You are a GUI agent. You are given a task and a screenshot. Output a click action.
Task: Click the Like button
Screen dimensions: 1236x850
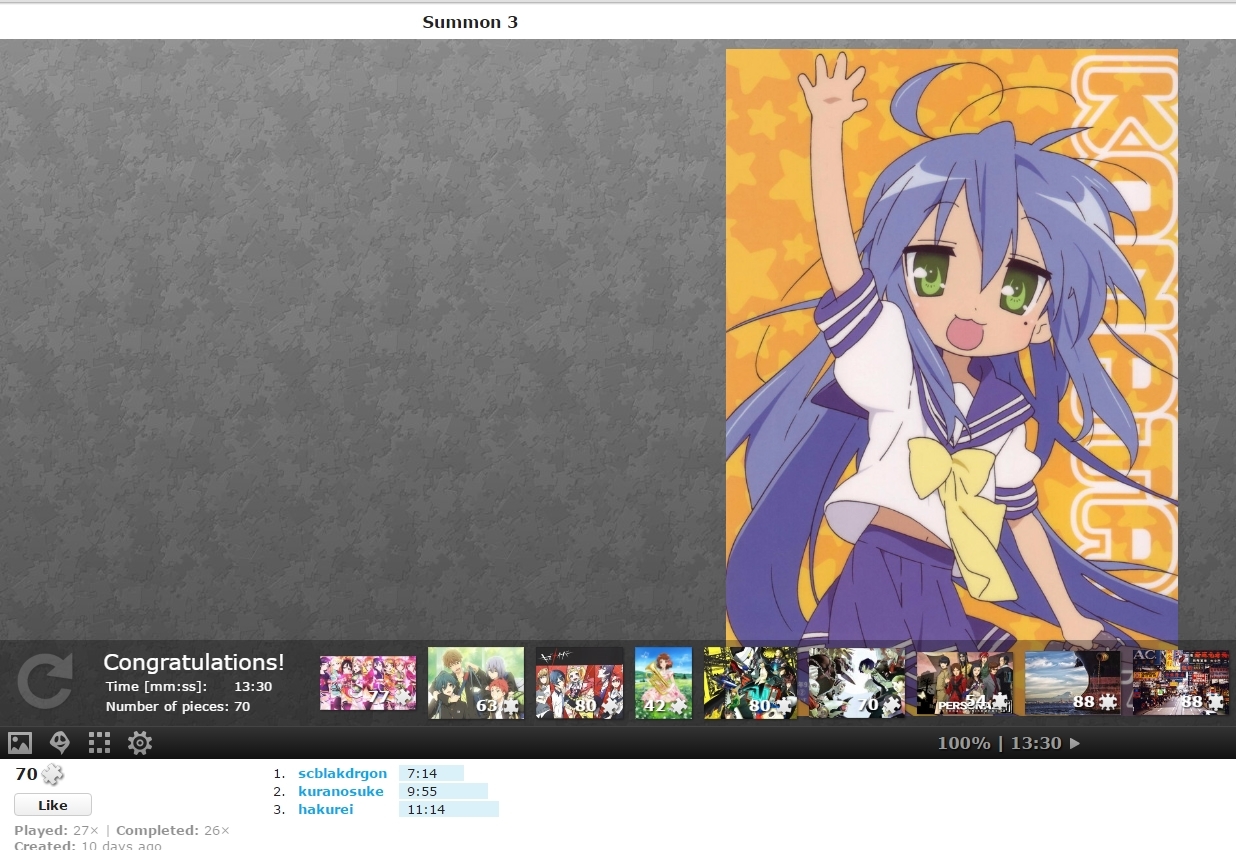pyautogui.click(x=53, y=805)
